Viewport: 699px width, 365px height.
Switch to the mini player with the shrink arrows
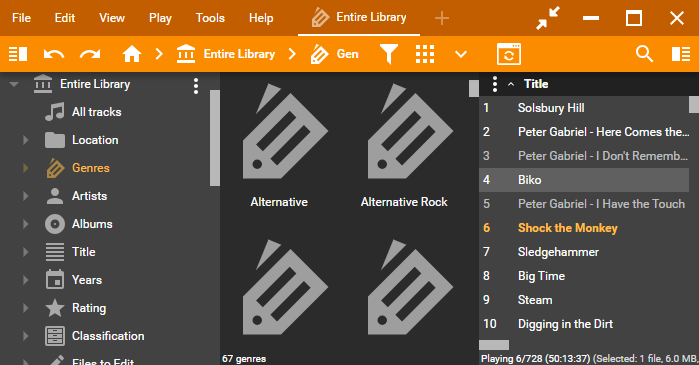coord(547,18)
